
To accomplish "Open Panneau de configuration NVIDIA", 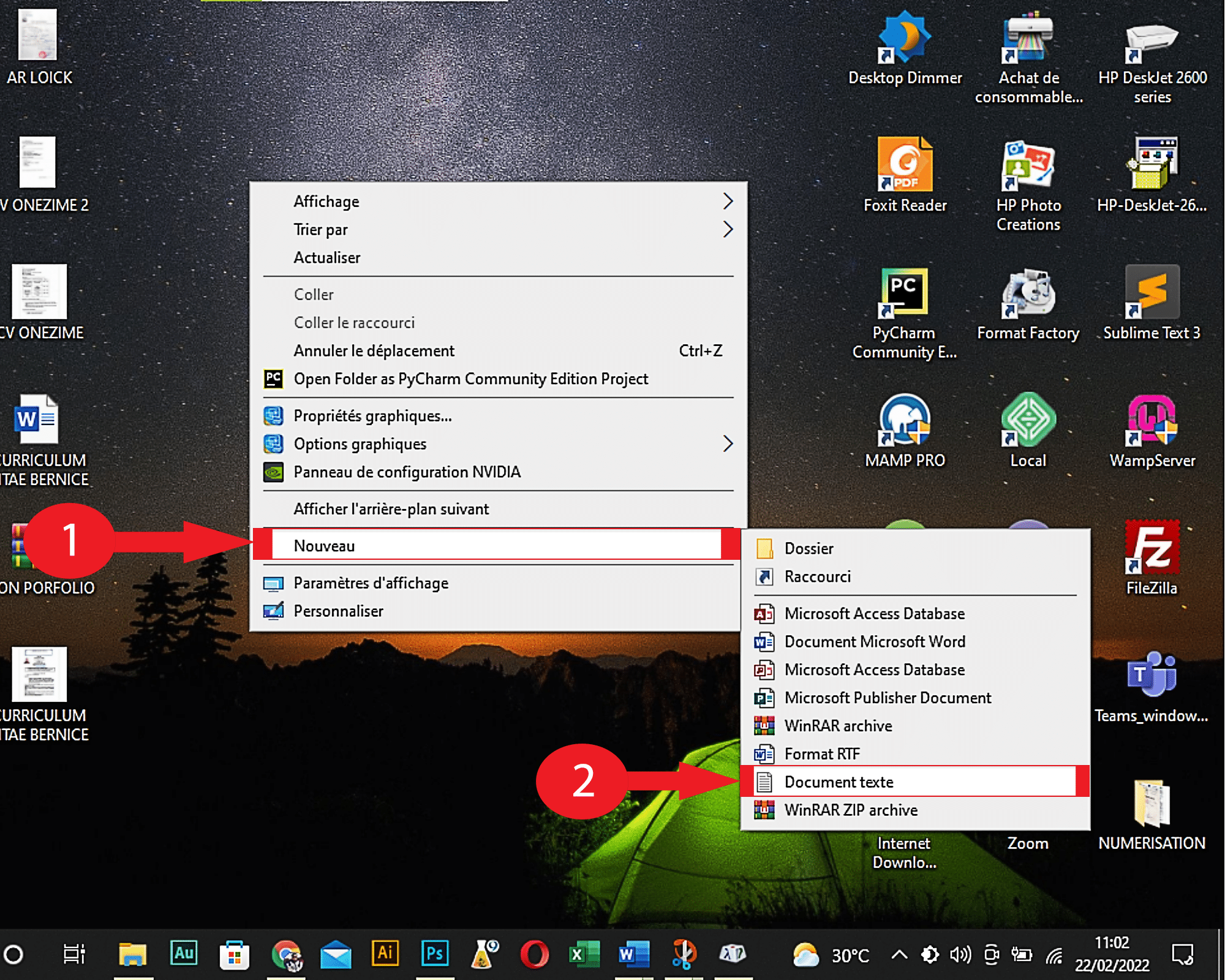I will pos(499,472).
